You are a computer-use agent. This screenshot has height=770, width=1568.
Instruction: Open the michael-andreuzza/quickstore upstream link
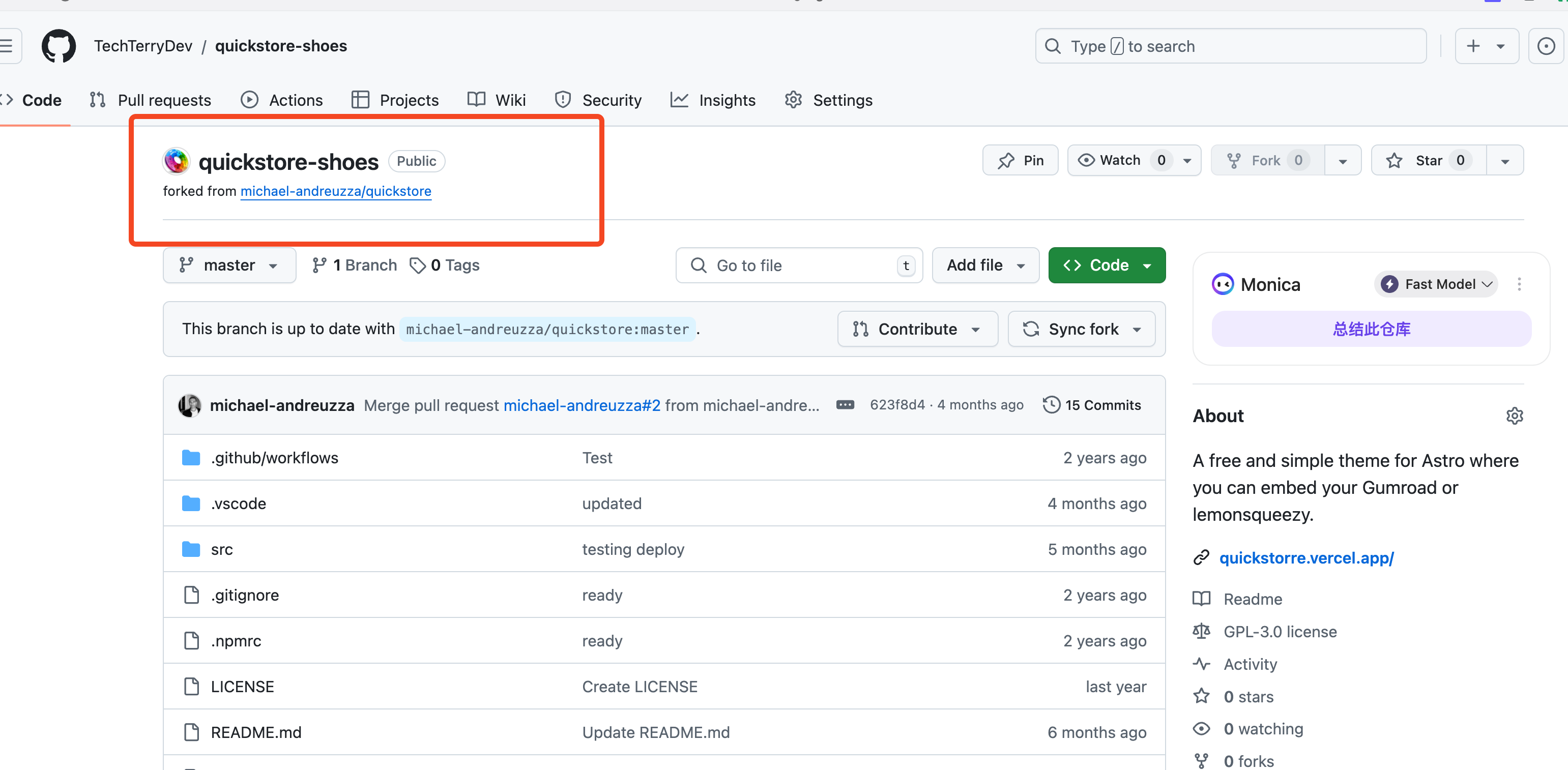point(336,191)
